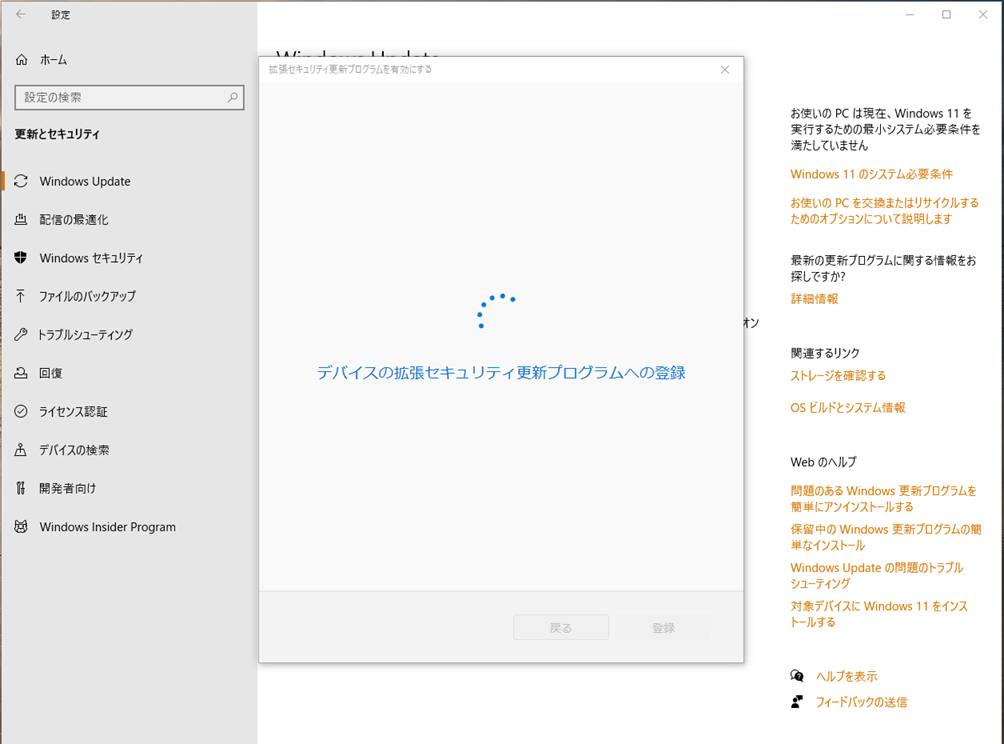Click the Home icon in sidebar
Image resolution: width=1004 pixels, height=744 pixels.
(x=21, y=60)
